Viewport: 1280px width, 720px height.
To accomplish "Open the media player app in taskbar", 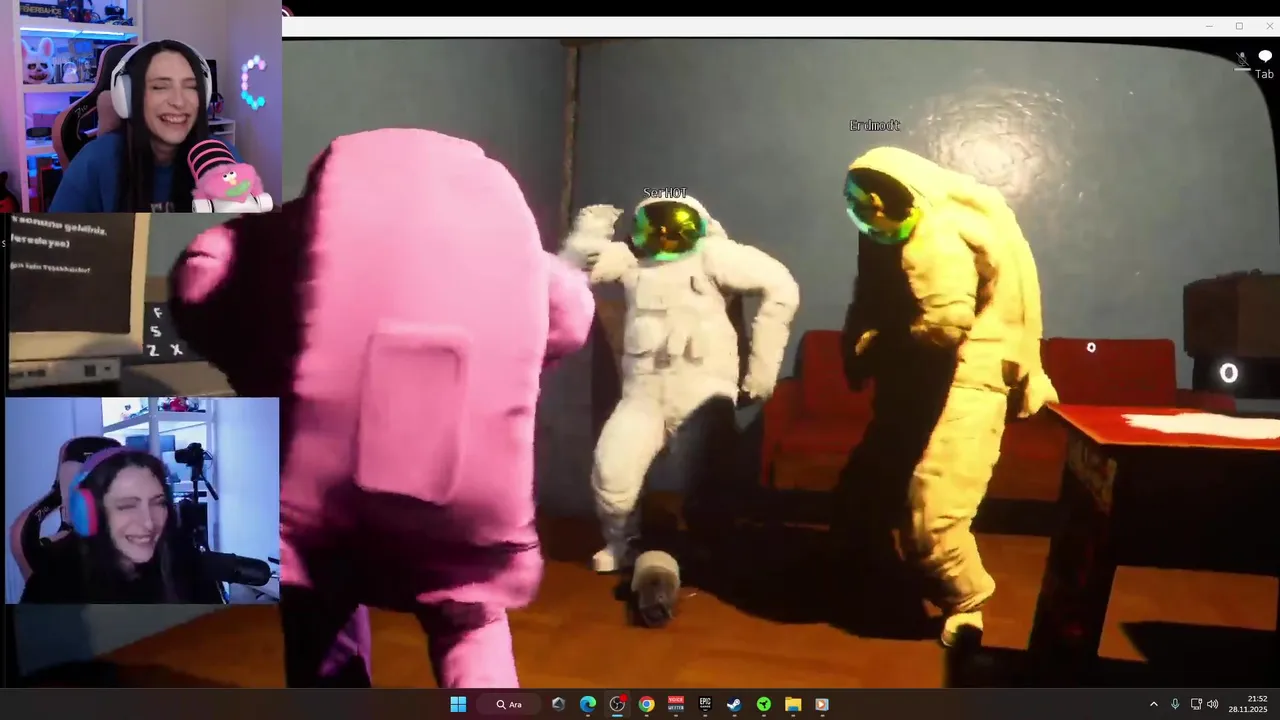I will [x=822, y=704].
